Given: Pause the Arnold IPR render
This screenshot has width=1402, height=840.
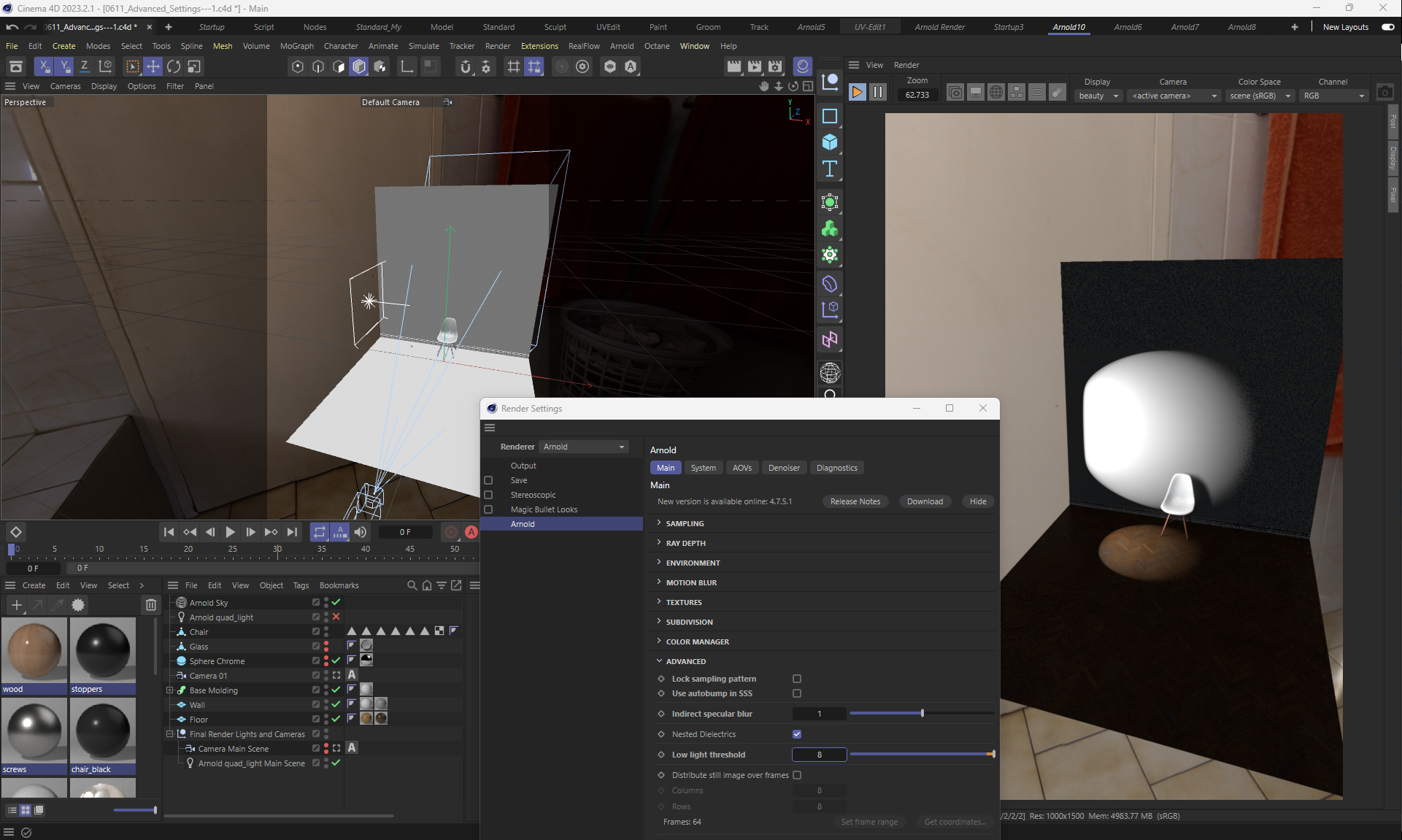Looking at the screenshot, I should coord(878,92).
